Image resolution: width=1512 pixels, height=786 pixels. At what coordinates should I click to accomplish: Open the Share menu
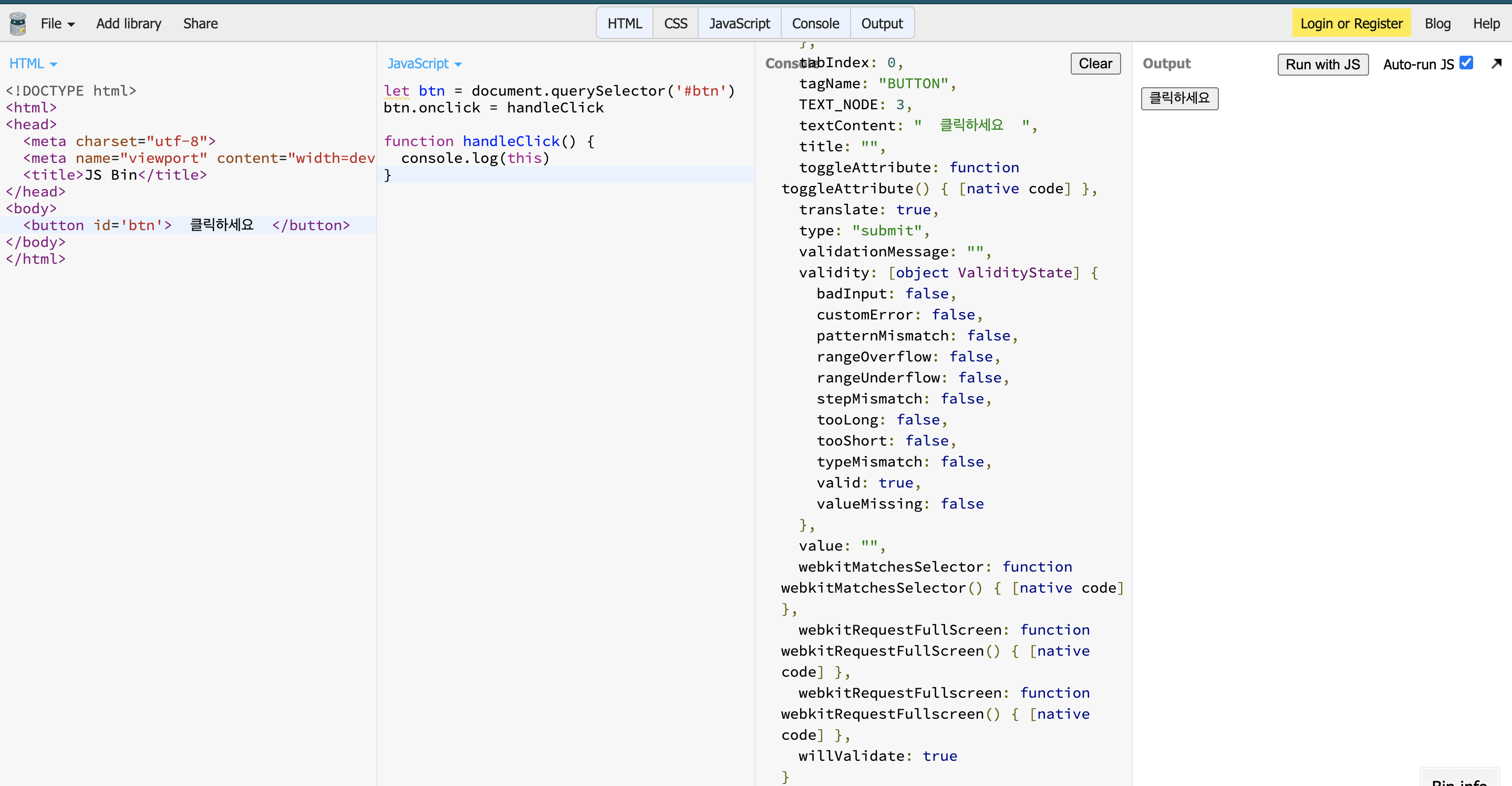(200, 24)
